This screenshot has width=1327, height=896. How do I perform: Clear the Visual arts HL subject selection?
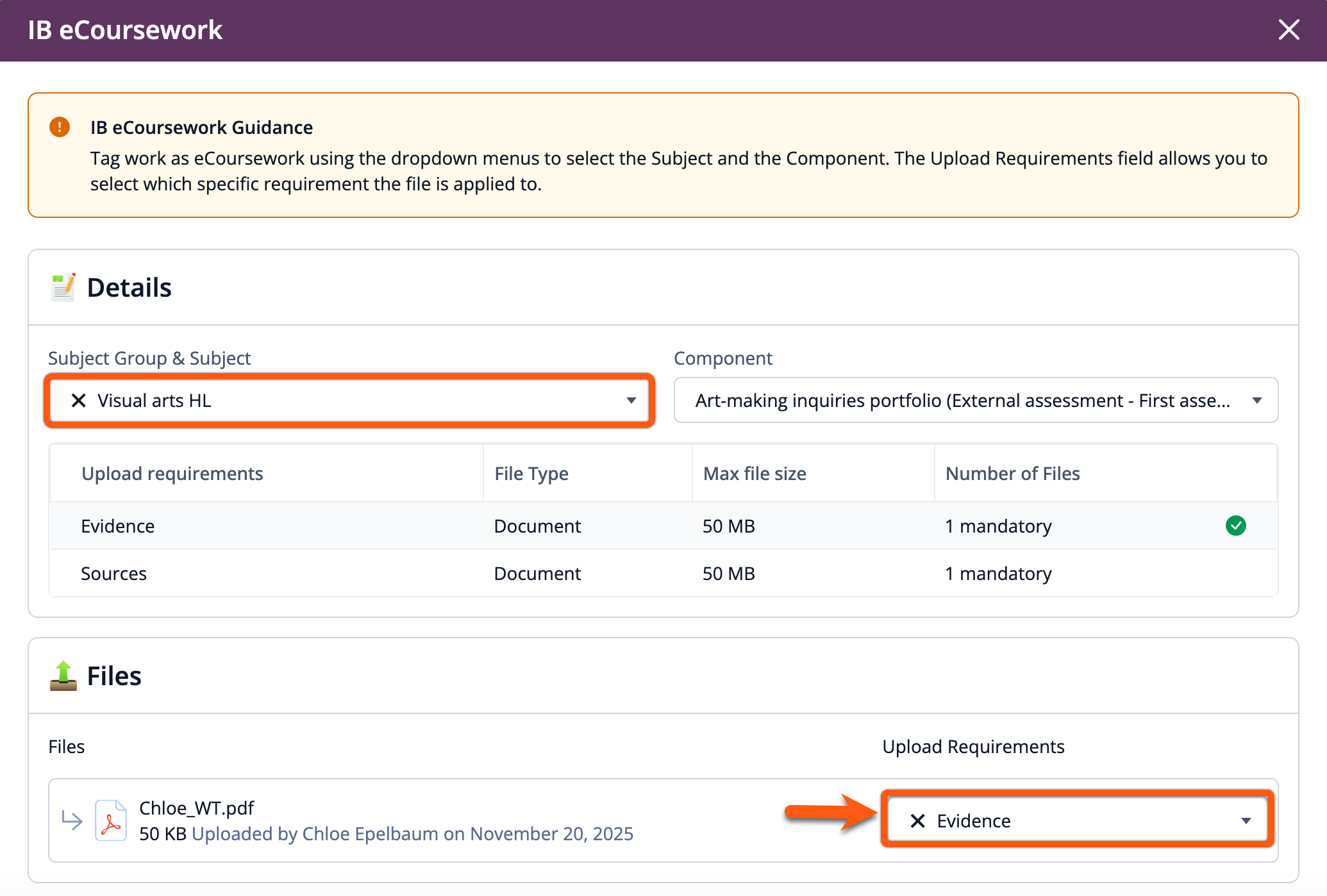pos(78,401)
